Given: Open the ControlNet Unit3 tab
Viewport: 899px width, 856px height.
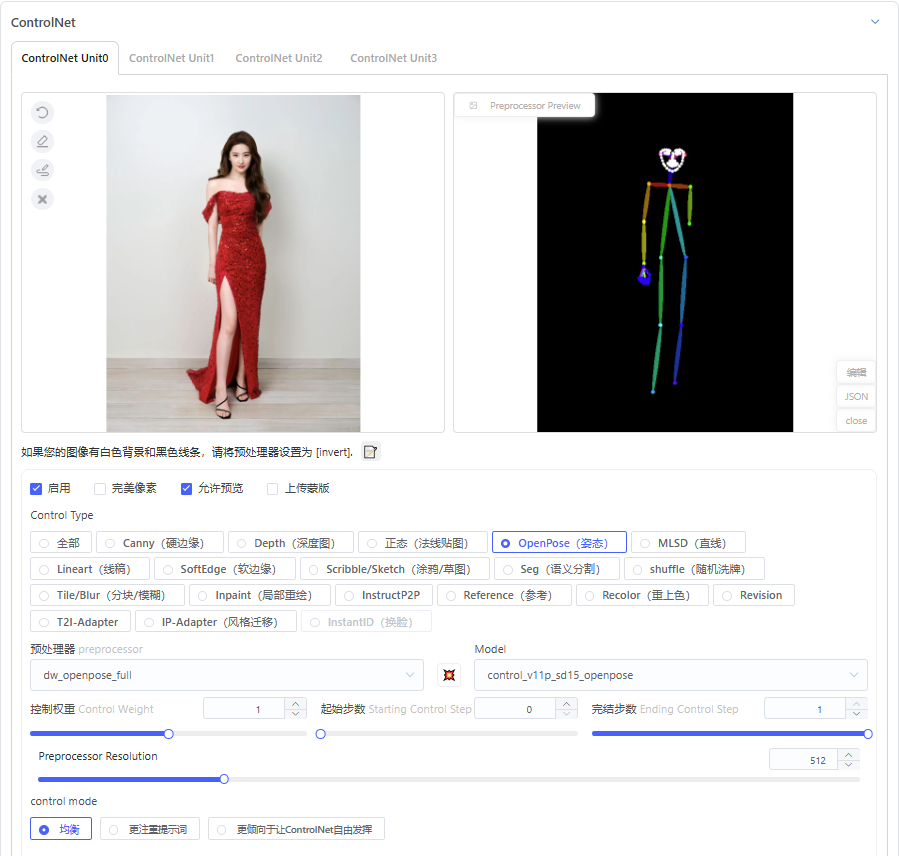Looking at the screenshot, I should pyautogui.click(x=393, y=58).
